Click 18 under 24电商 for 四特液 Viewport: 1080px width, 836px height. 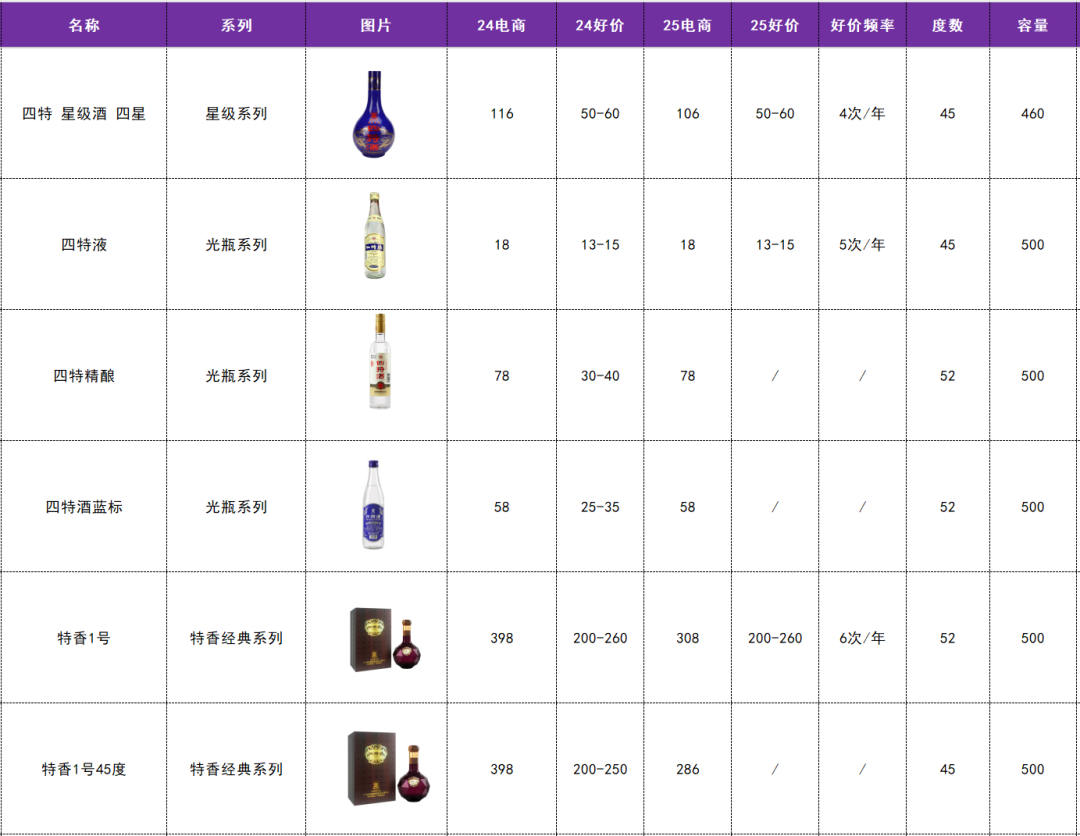(501, 244)
